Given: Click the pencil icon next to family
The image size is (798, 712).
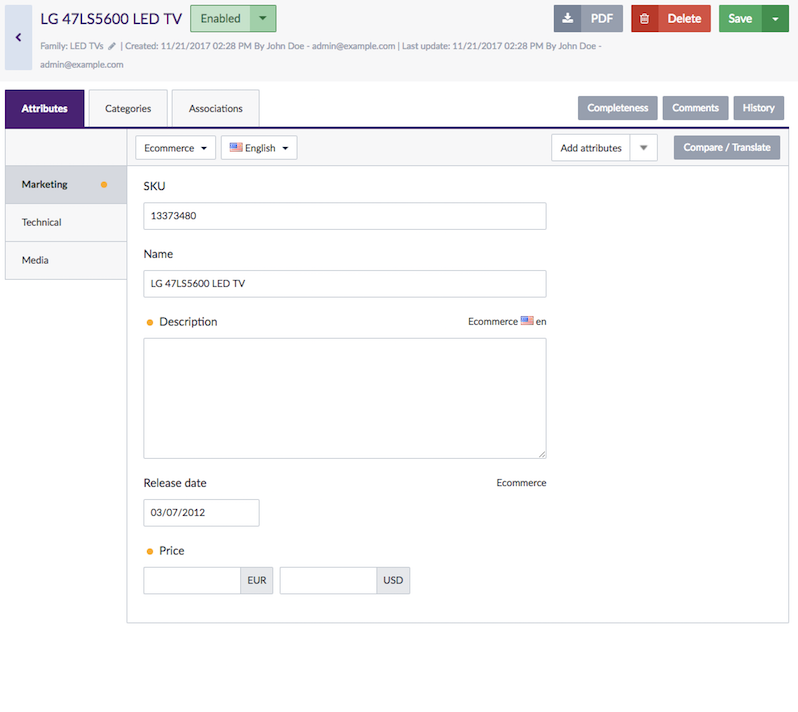Looking at the screenshot, I should [112, 46].
